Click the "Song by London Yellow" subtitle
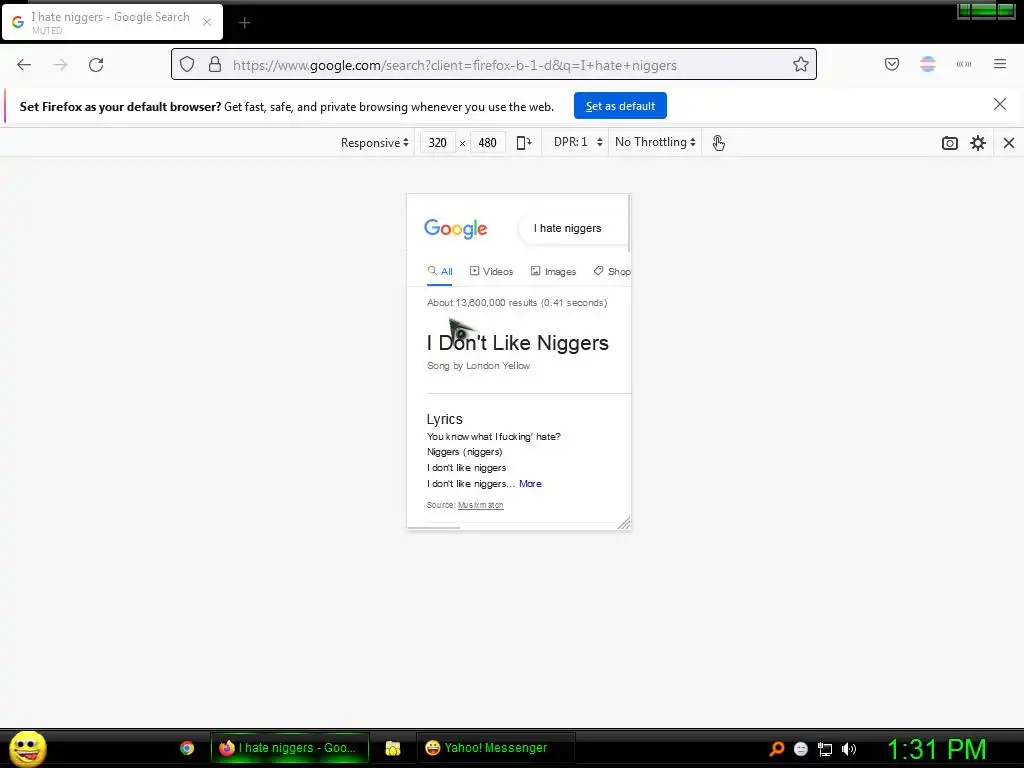Image resolution: width=1024 pixels, height=768 pixels. click(x=479, y=366)
